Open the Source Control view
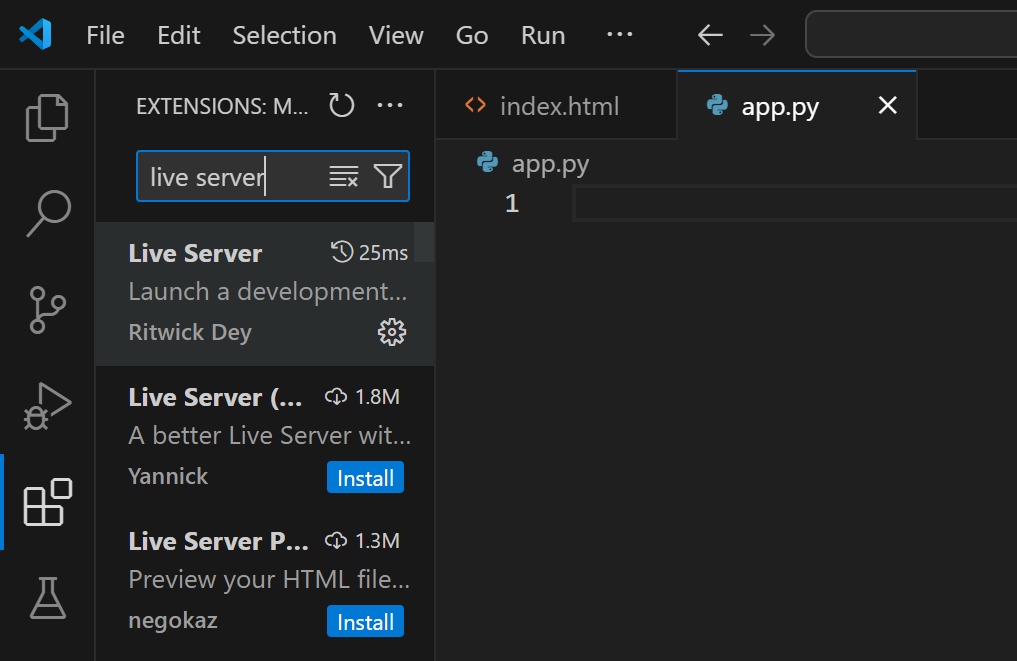This screenshot has height=661, width=1017. 47,309
